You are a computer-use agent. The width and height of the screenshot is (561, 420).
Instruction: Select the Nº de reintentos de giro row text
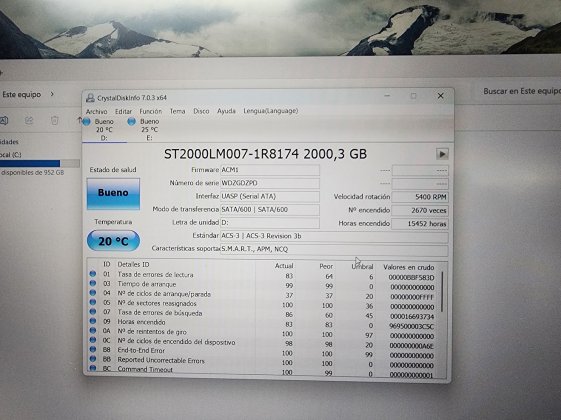(x=152, y=332)
